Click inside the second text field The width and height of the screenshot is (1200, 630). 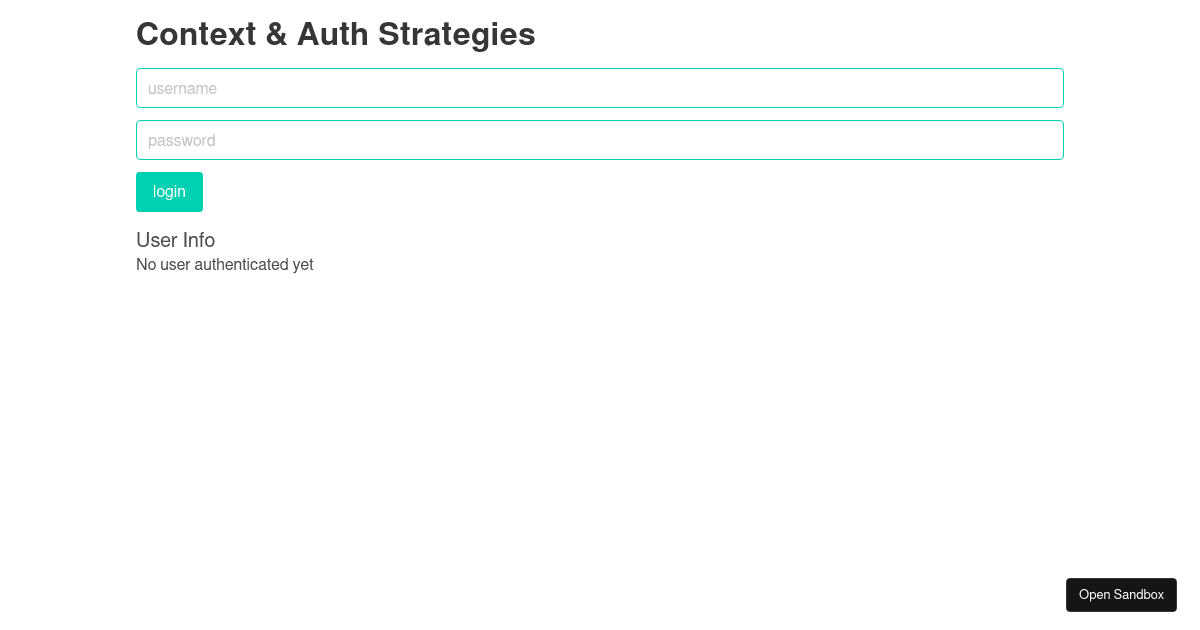(600, 140)
